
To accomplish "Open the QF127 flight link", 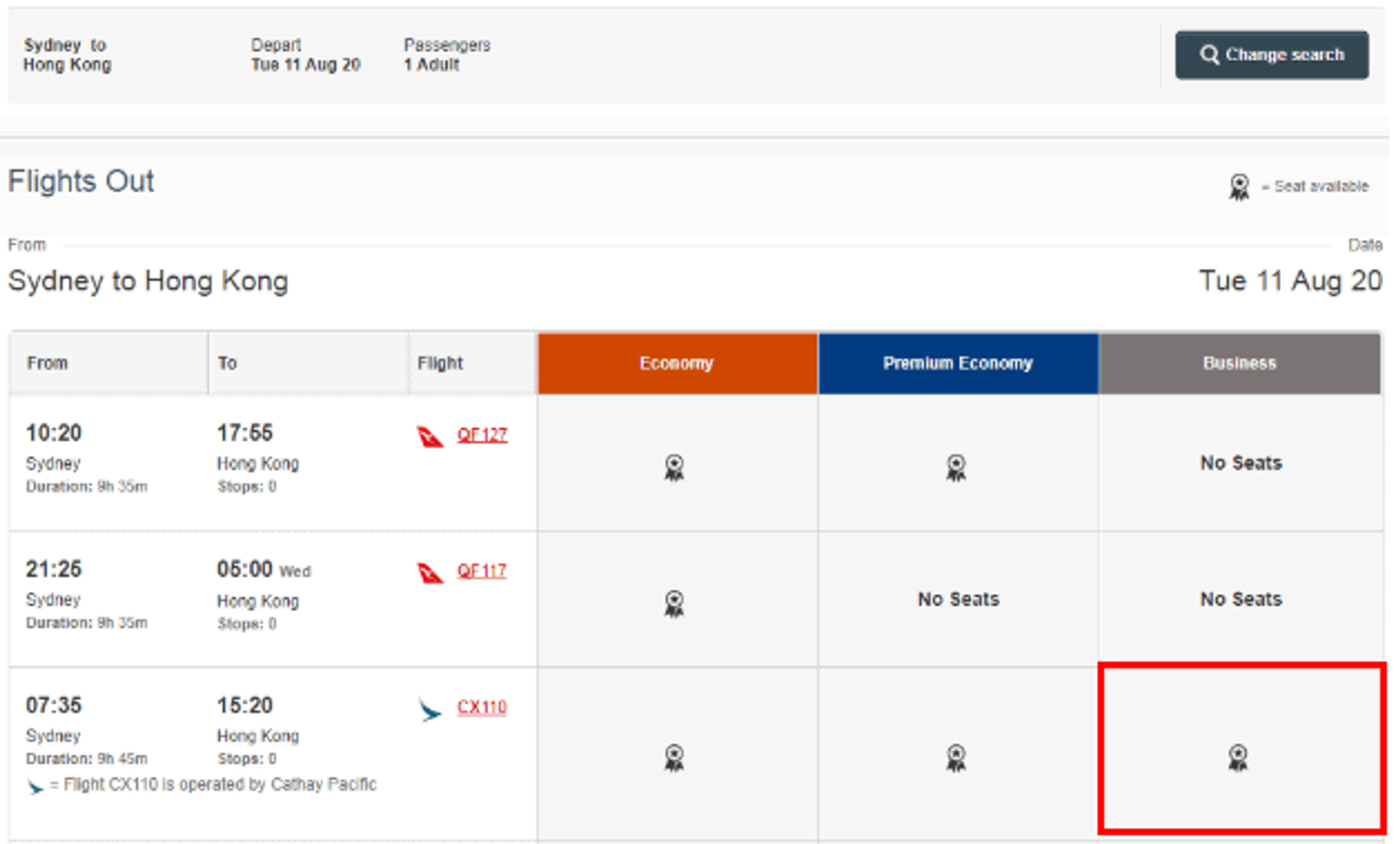I will (x=482, y=435).
